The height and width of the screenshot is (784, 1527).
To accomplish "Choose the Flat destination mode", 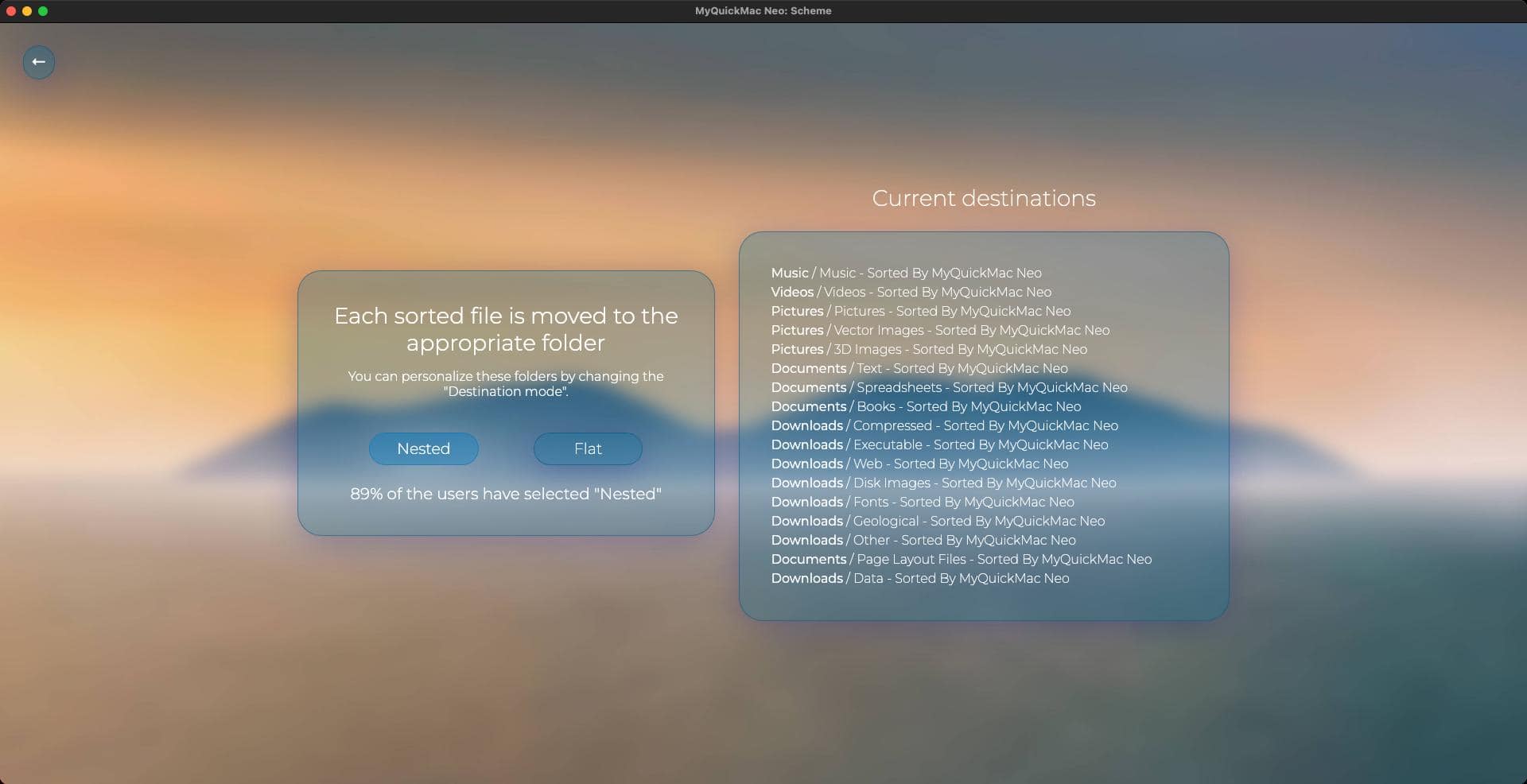I will pyautogui.click(x=588, y=448).
